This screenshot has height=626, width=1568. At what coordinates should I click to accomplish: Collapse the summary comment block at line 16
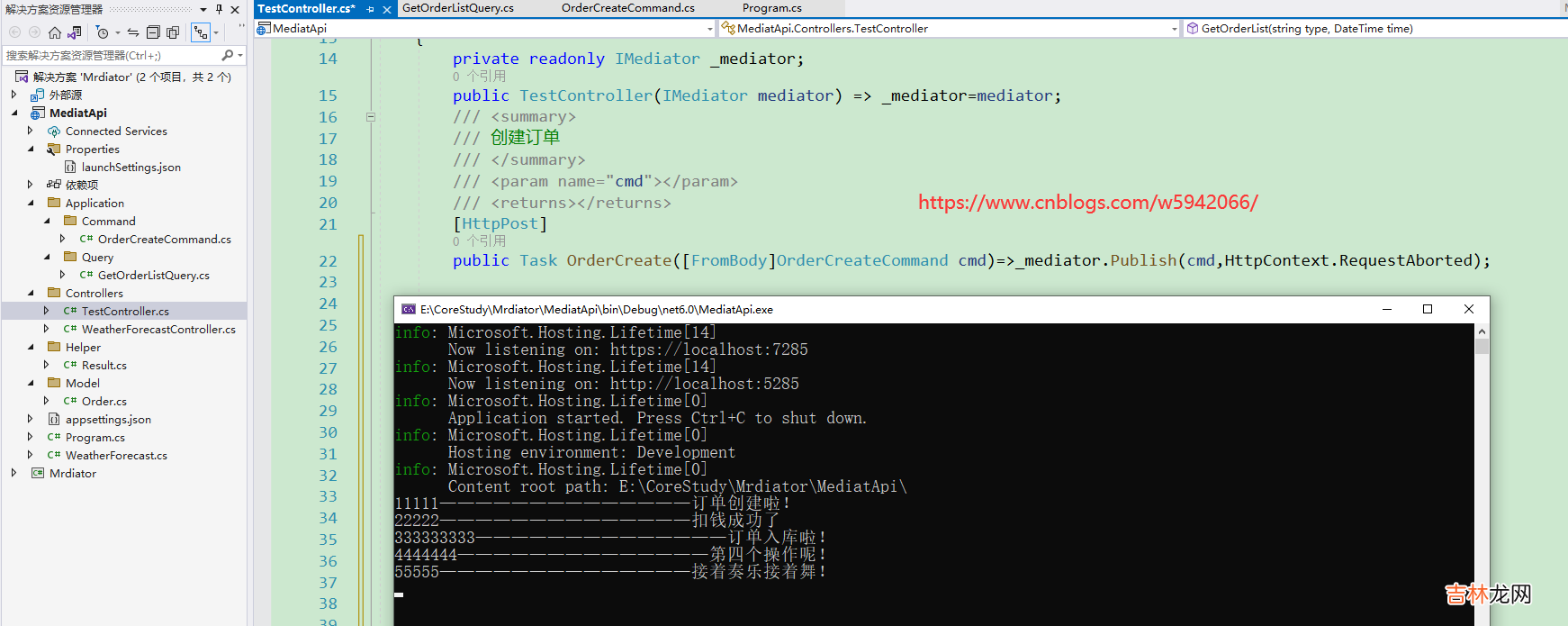point(370,117)
